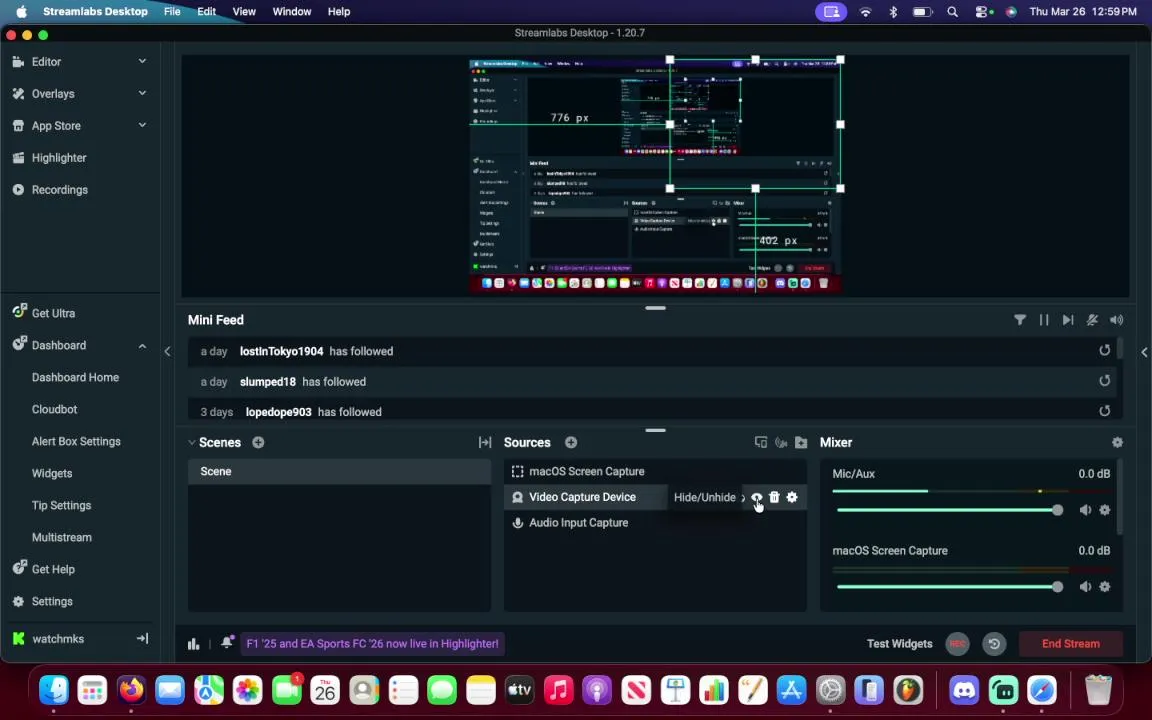Add a new source with the plus icon
Screen dimensions: 1152x720
click(571, 442)
